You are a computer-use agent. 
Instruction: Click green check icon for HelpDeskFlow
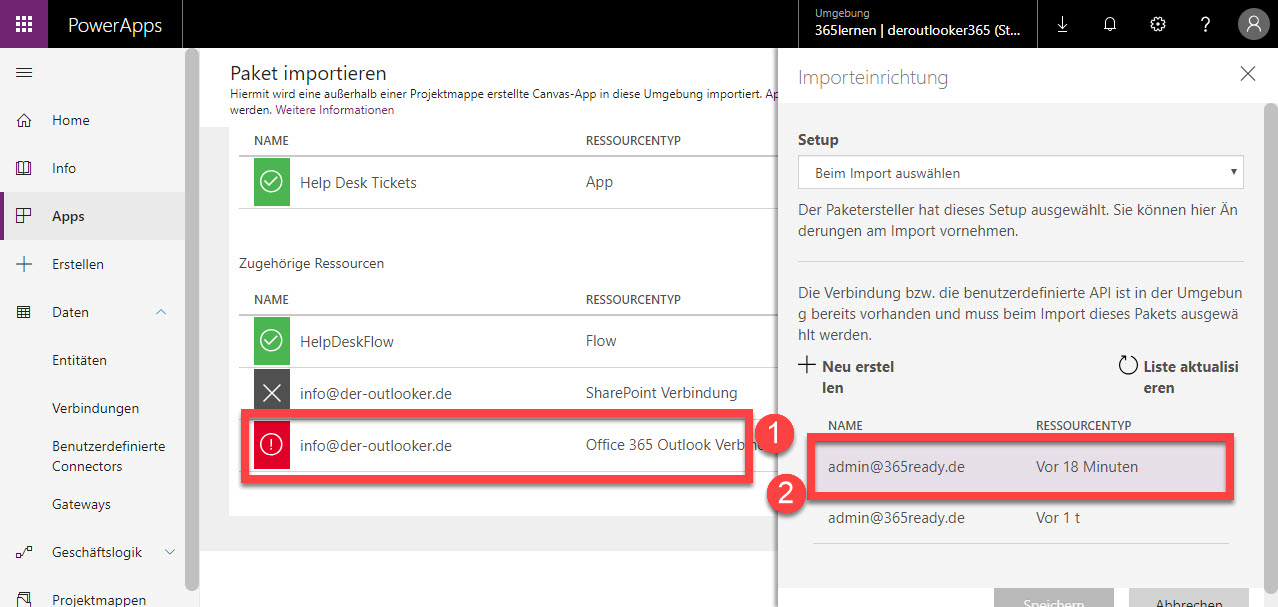coord(271,341)
